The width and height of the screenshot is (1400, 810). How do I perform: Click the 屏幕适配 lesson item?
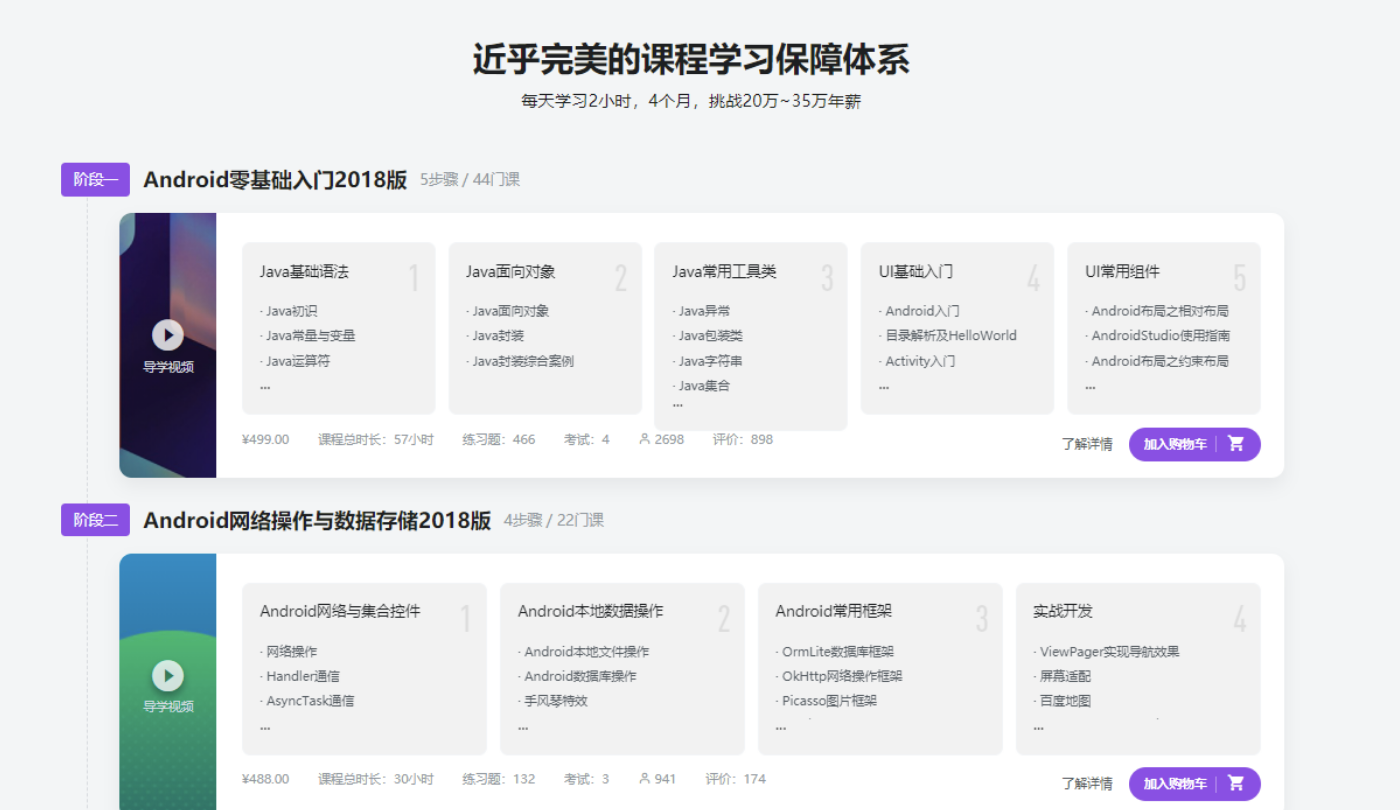pos(1063,677)
